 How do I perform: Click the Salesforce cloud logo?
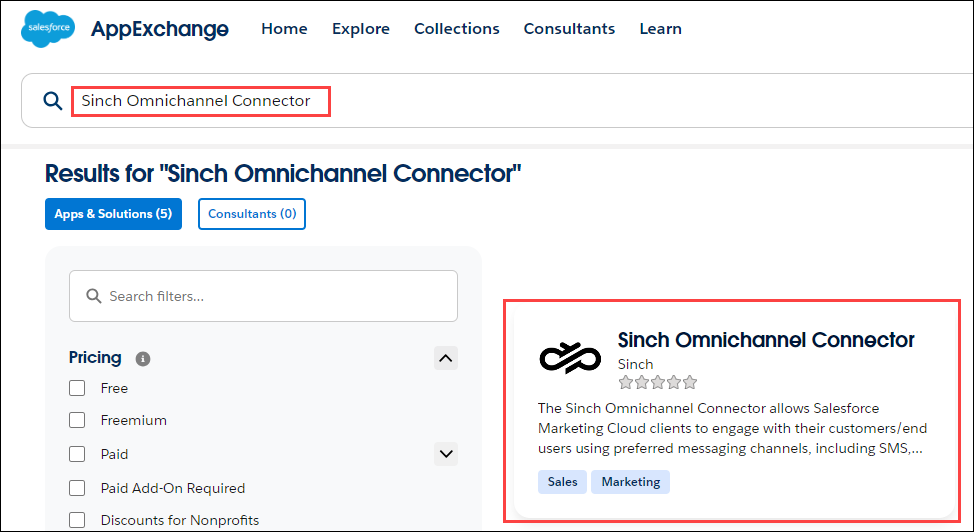click(x=48, y=29)
